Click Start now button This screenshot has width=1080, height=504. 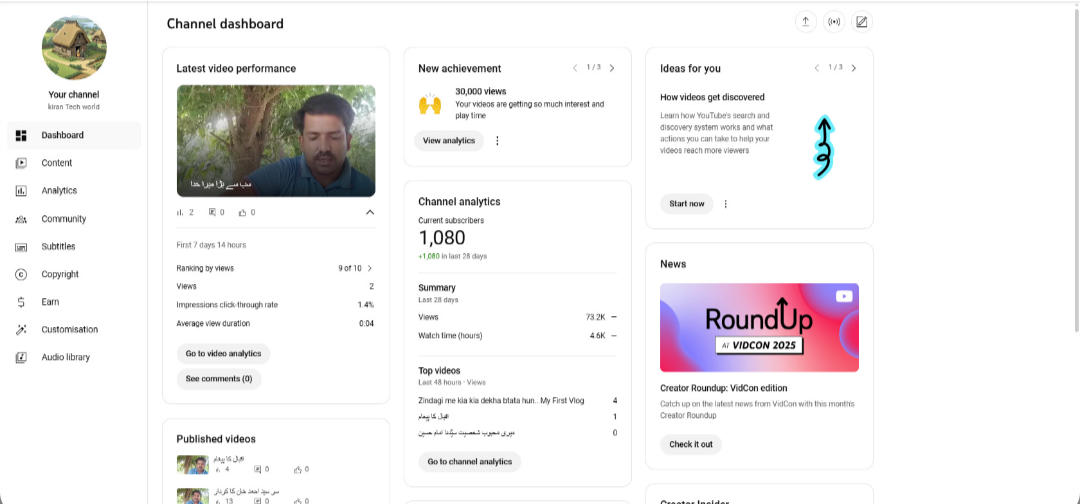(x=687, y=204)
